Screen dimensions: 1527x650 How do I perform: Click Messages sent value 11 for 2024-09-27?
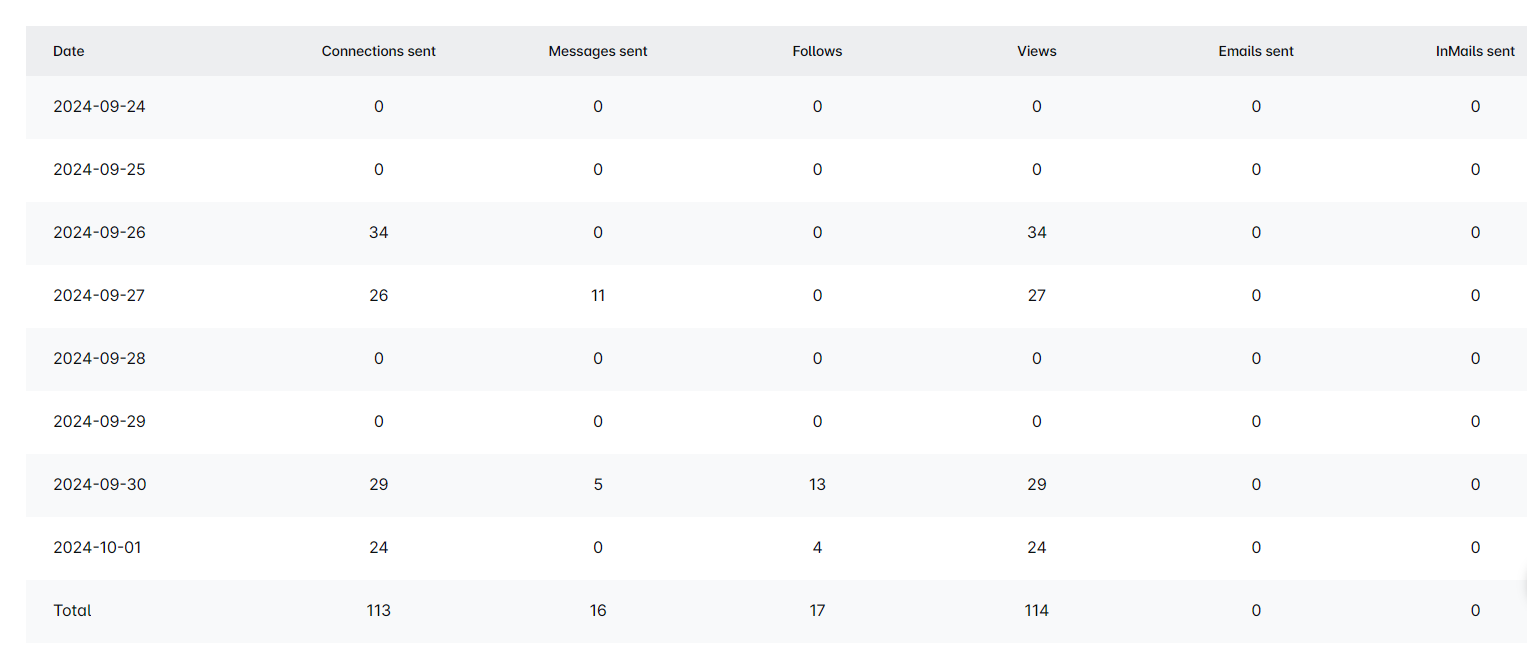[598, 295]
